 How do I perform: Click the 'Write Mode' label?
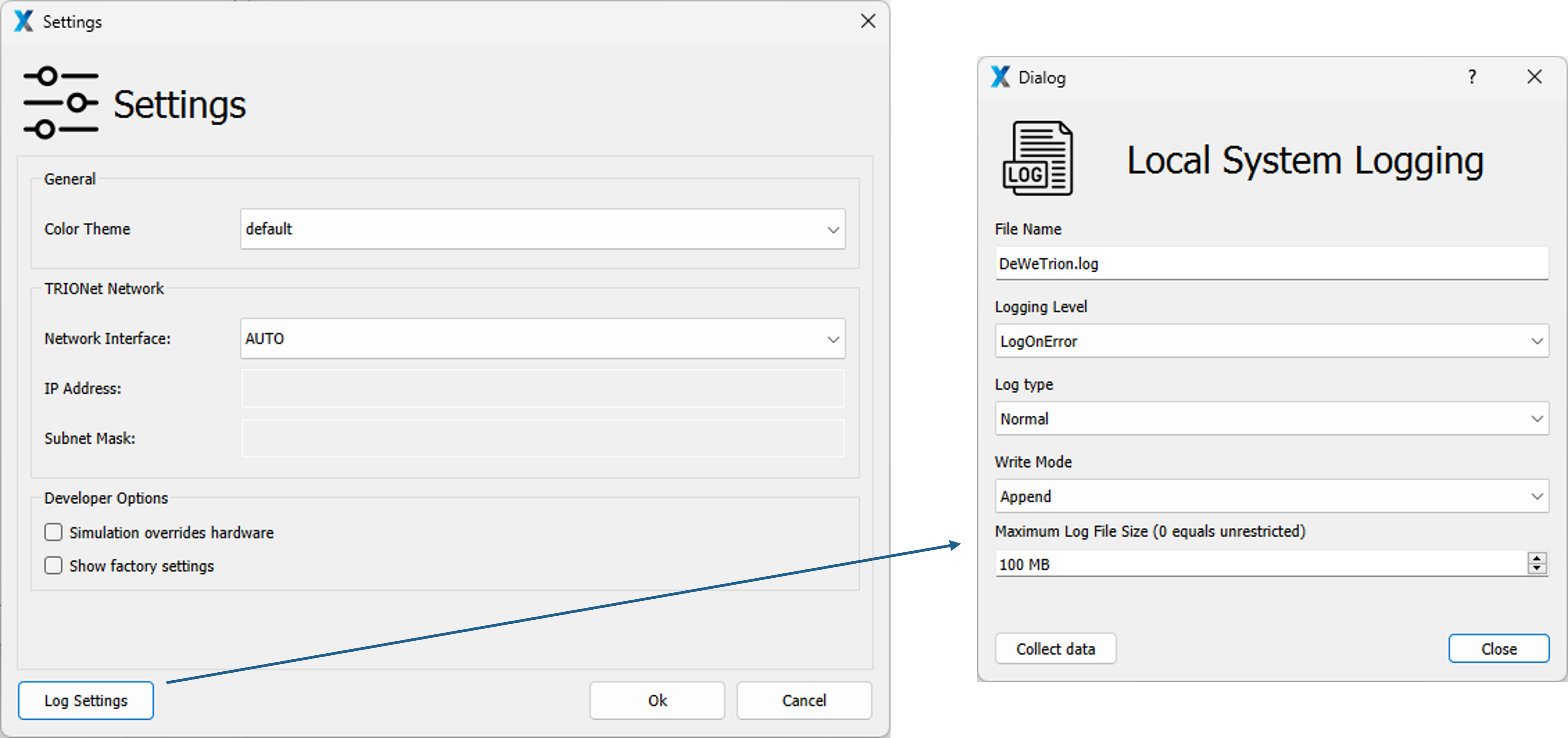(x=1033, y=462)
